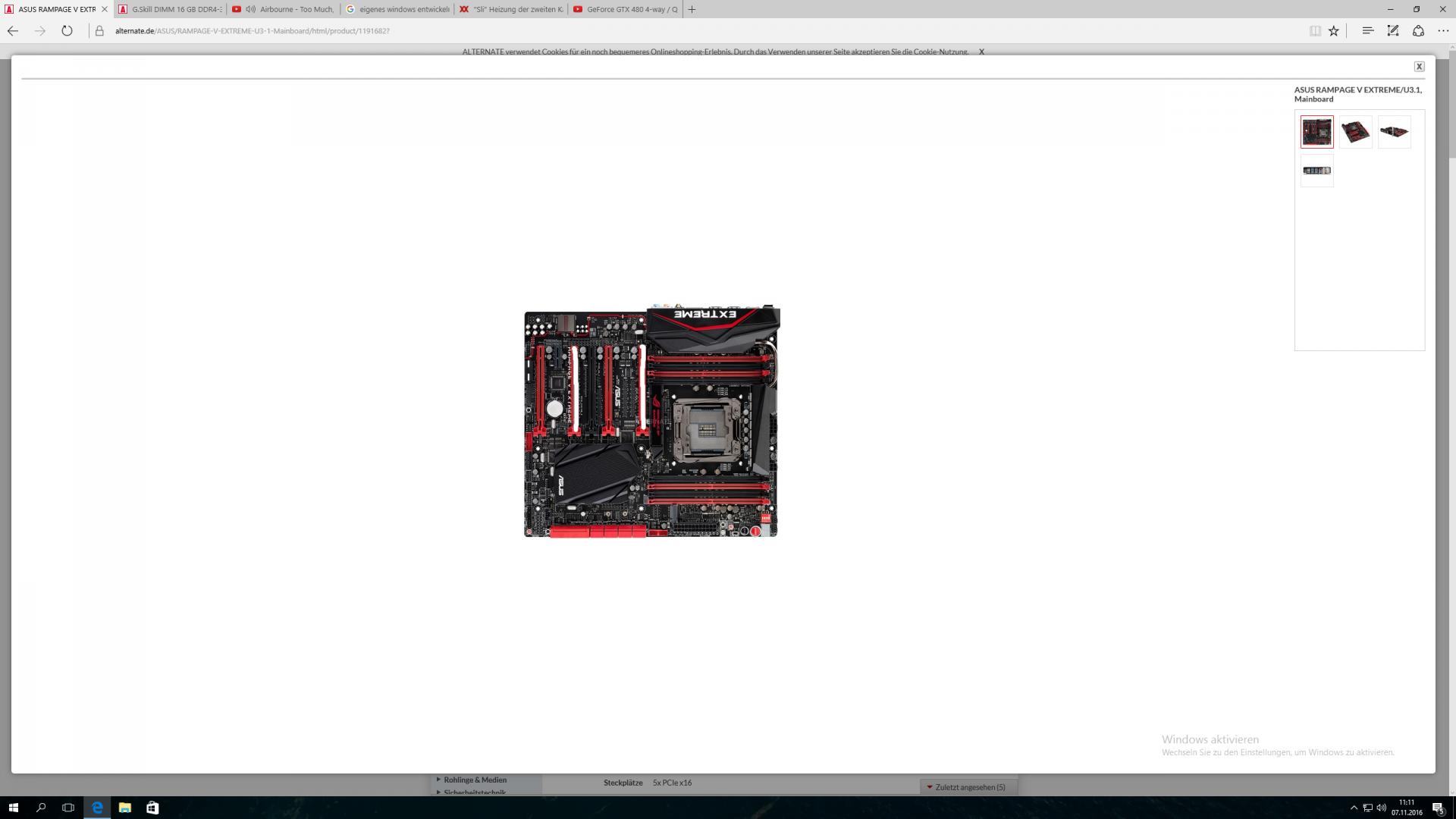The width and height of the screenshot is (1456, 819).
Task: Add page to favorites star
Action: (x=1334, y=31)
